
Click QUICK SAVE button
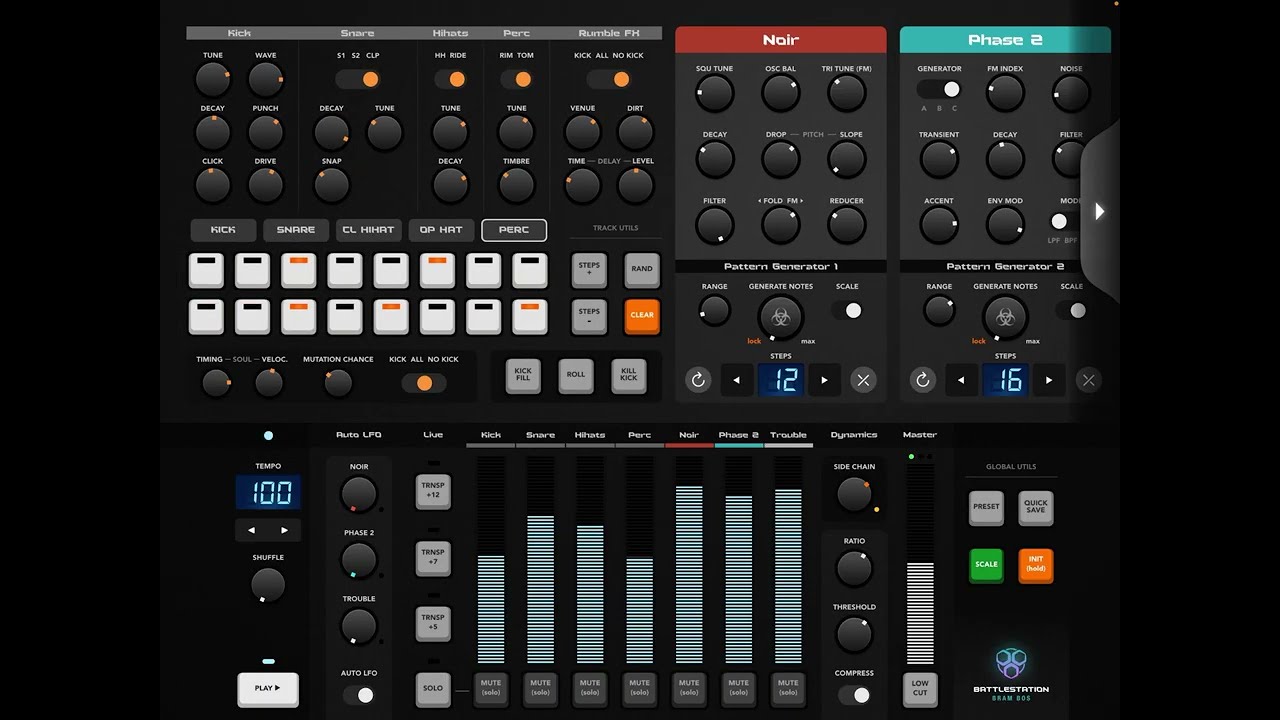1036,507
